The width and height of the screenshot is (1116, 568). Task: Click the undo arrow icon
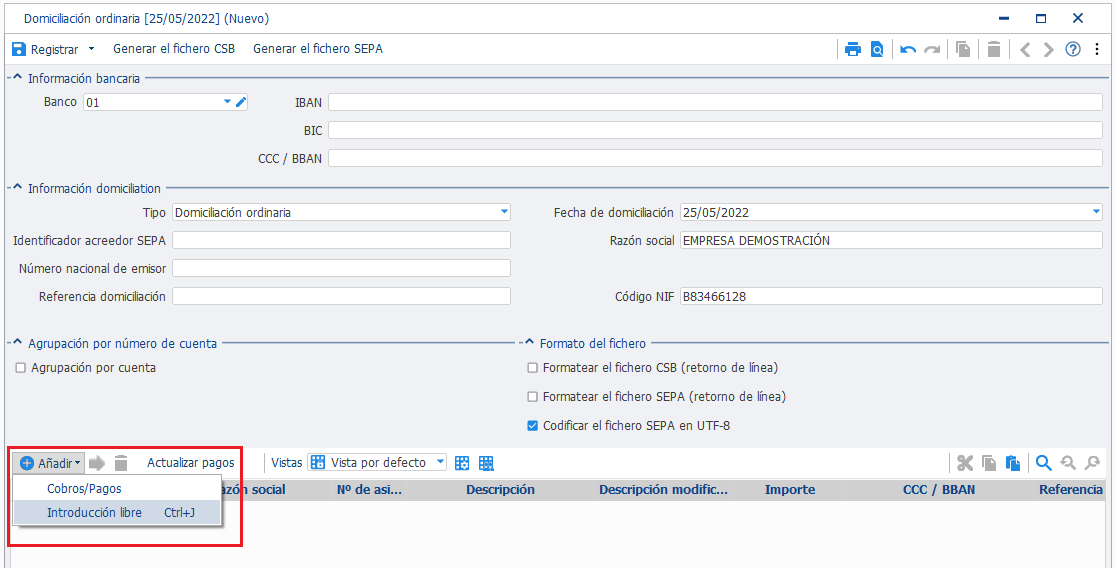click(x=907, y=49)
